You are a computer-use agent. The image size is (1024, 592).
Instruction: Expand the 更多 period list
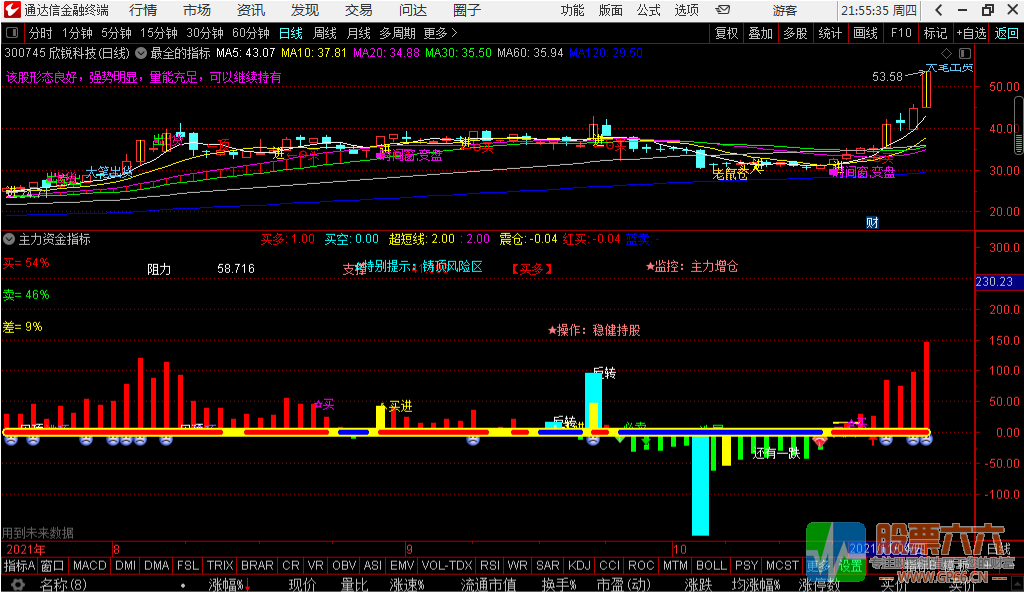(x=440, y=33)
